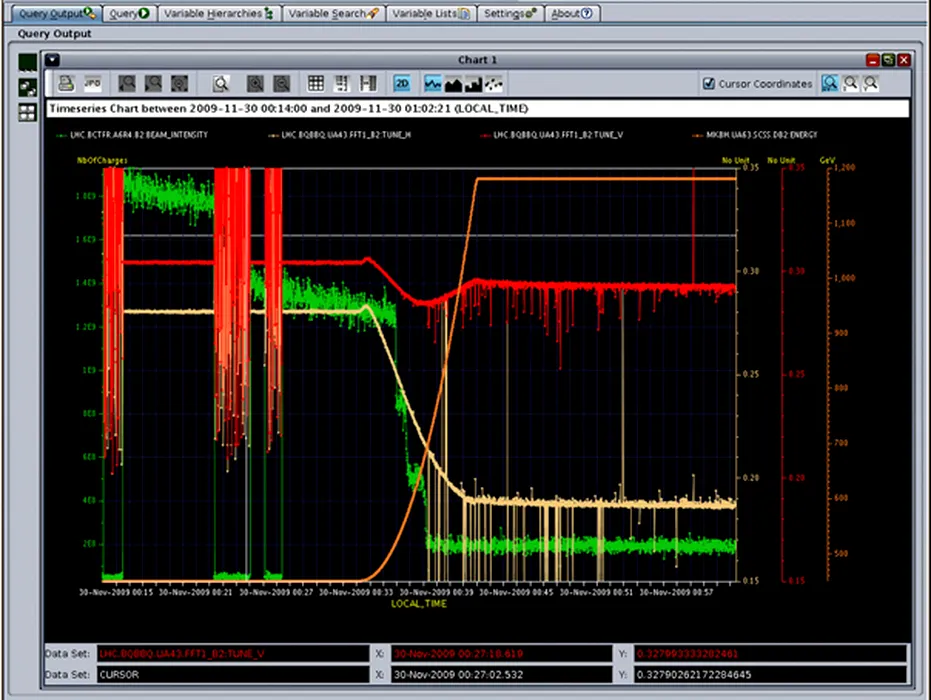Toggle the 2D chart view button
Screen dimensions: 931x700
click(x=402, y=84)
